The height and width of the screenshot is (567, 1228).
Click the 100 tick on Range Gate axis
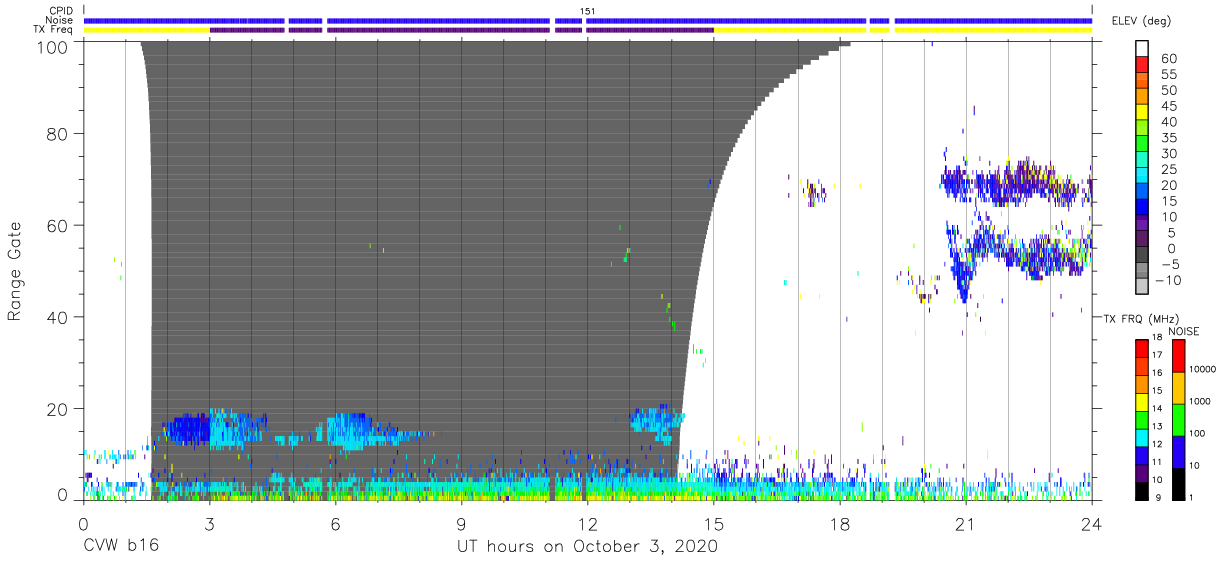(53, 46)
